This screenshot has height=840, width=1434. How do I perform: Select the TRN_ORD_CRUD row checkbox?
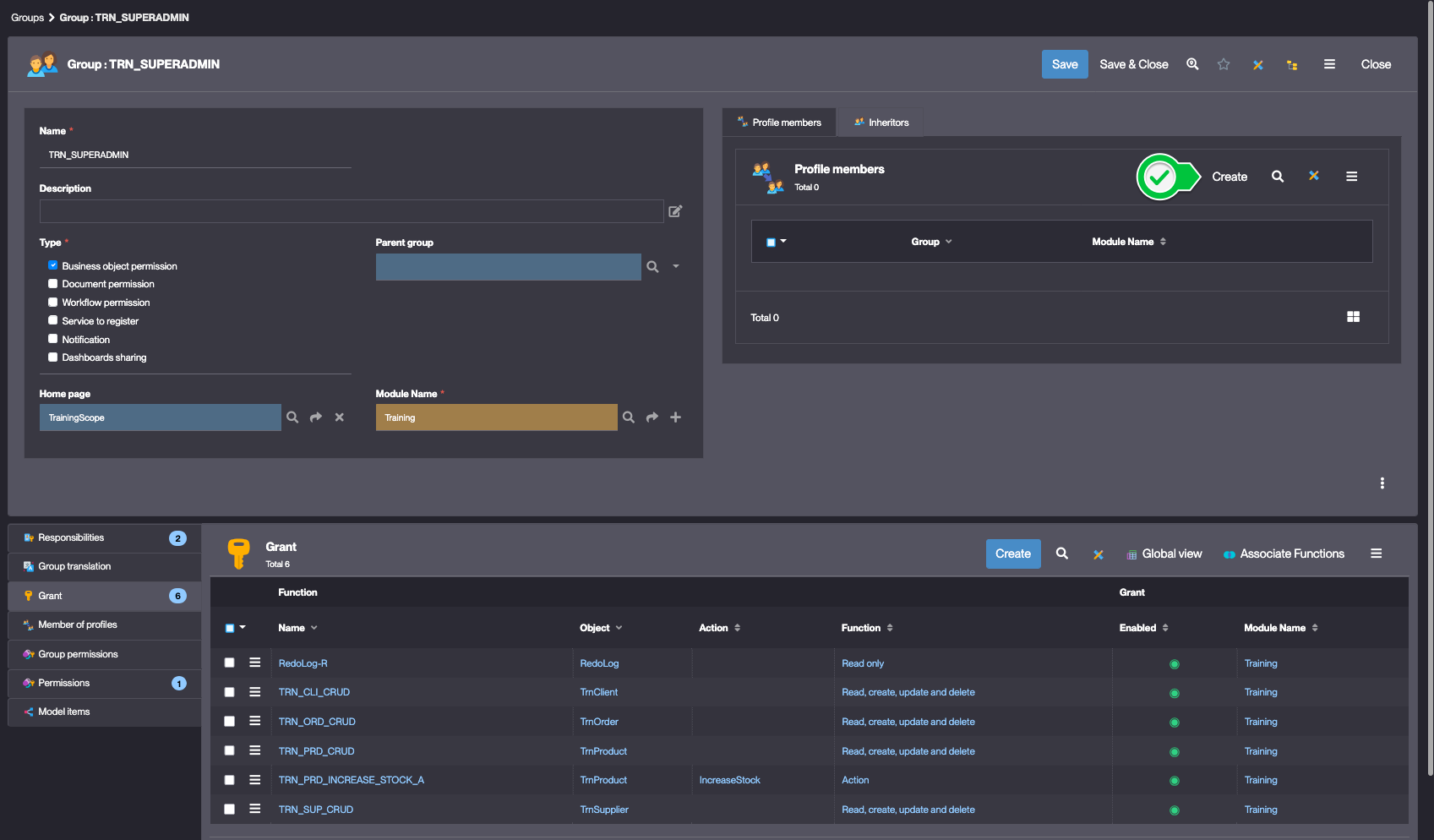[x=229, y=722]
